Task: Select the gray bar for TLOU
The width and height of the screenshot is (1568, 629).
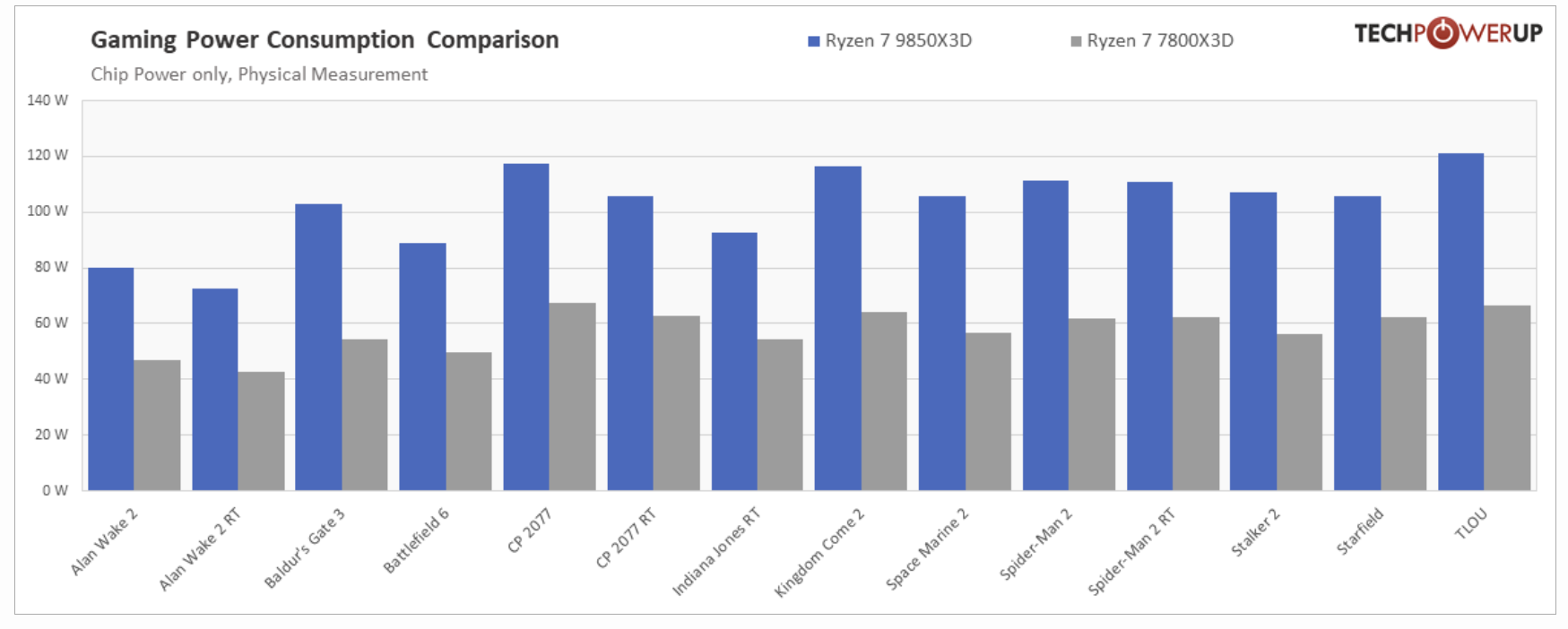Action: point(1507,398)
